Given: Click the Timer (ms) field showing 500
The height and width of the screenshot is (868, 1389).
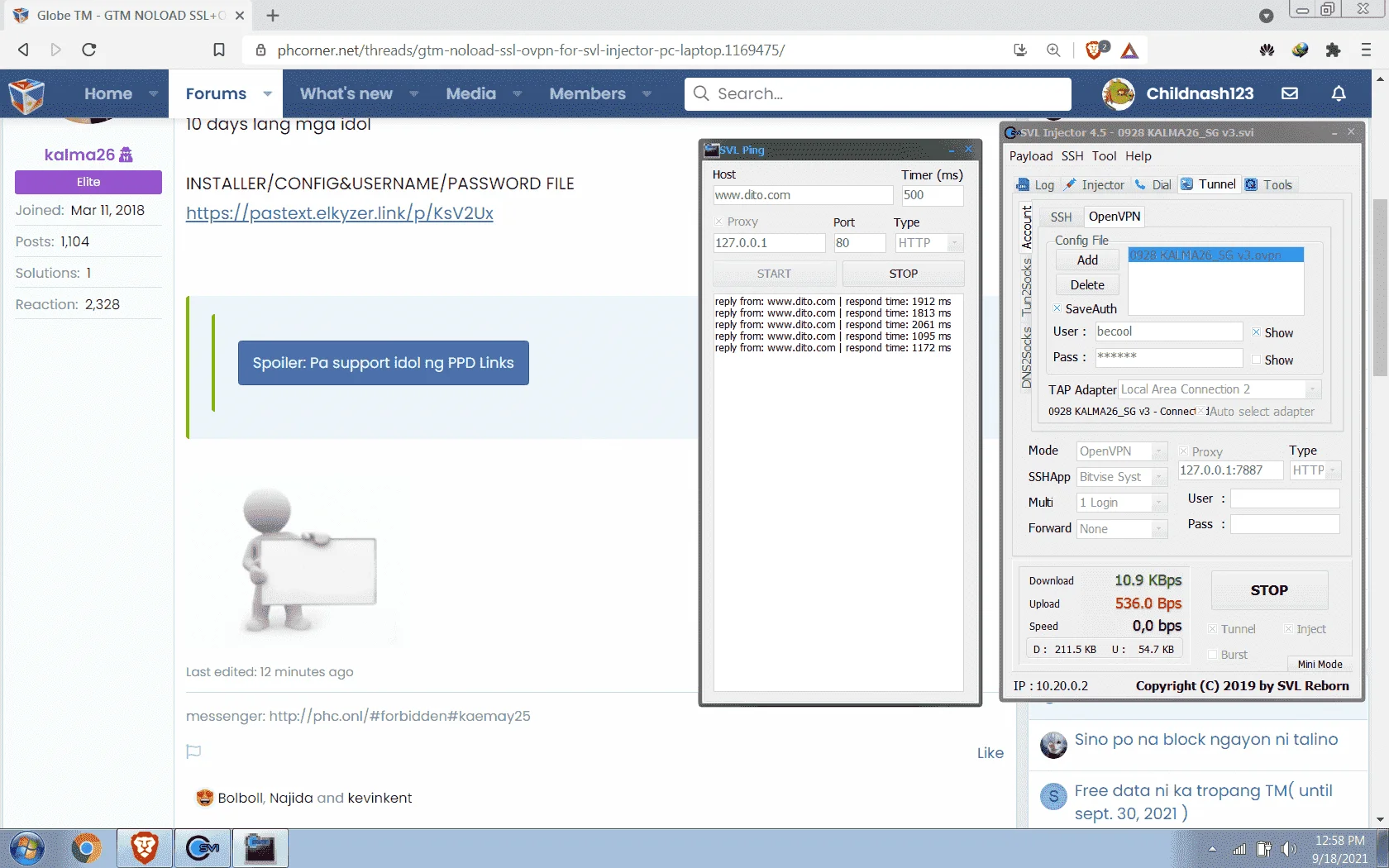Looking at the screenshot, I should pyautogui.click(x=933, y=195).
